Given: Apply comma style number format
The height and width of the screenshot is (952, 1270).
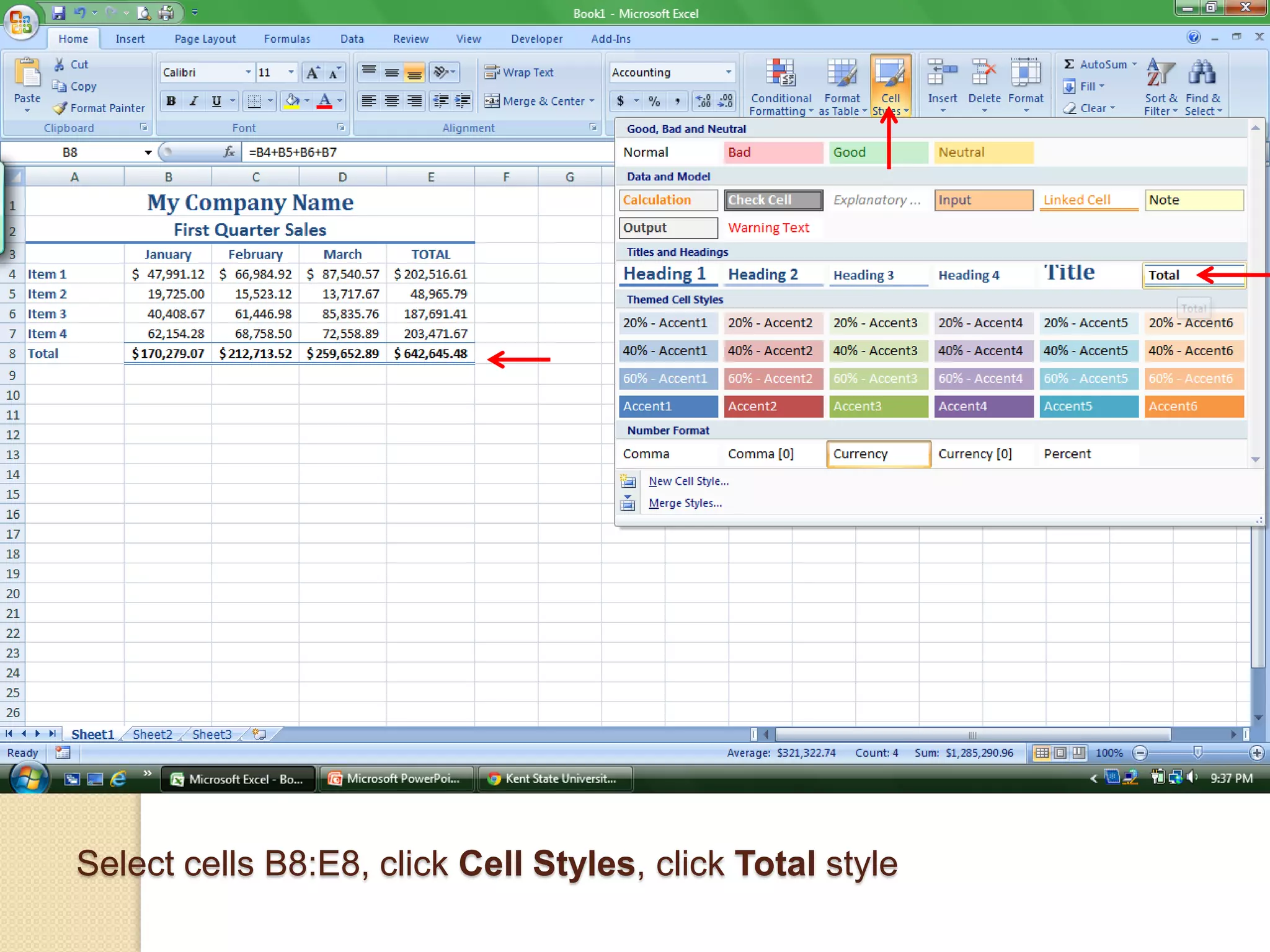Looking at the screenshot, I should [677, 101].
